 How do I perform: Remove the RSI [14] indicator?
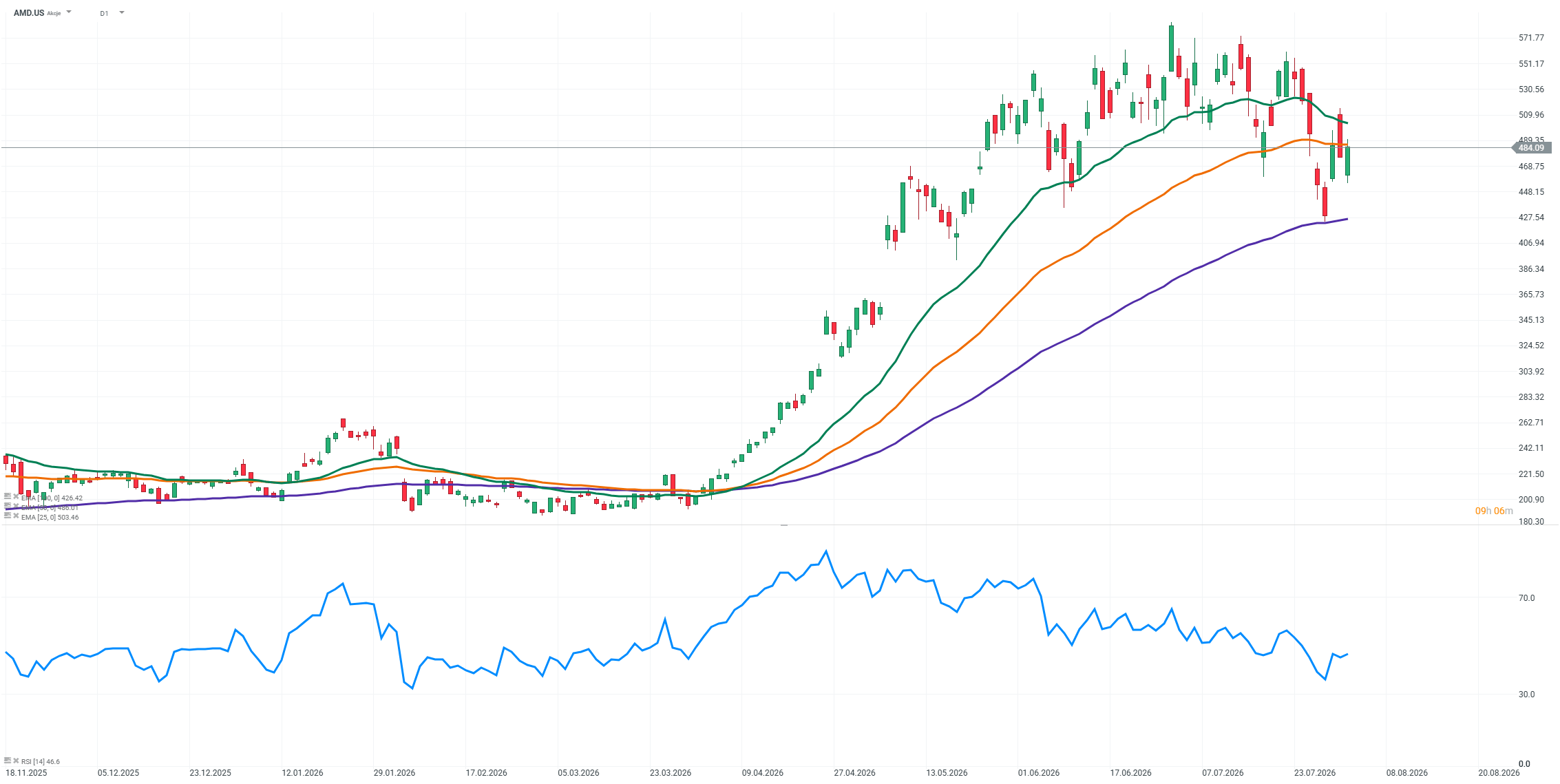click(16, 761)
